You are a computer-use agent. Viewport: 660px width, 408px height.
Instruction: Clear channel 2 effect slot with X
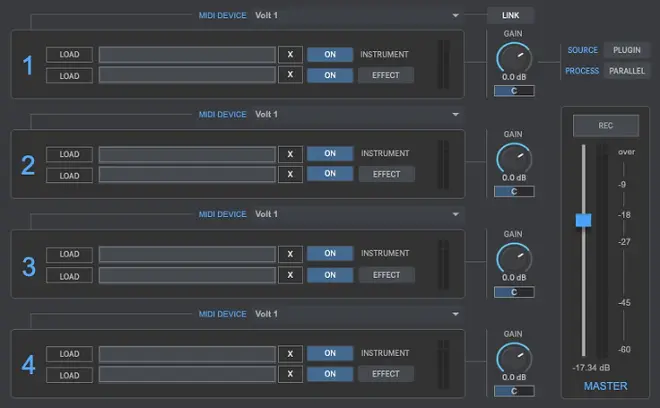click(290, 174)
